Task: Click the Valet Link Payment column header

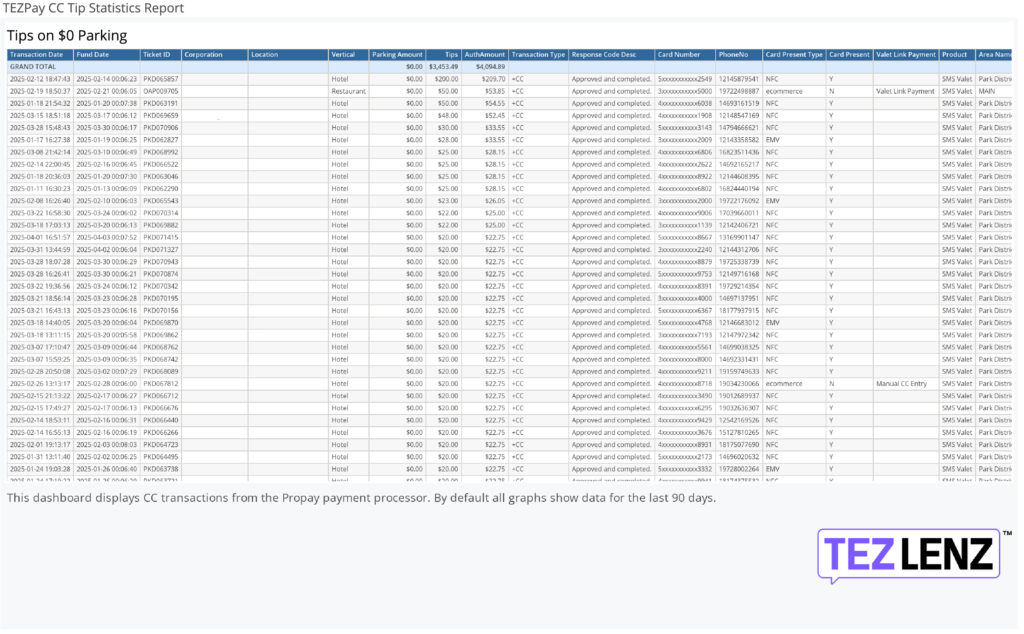Action: [906, 55]
